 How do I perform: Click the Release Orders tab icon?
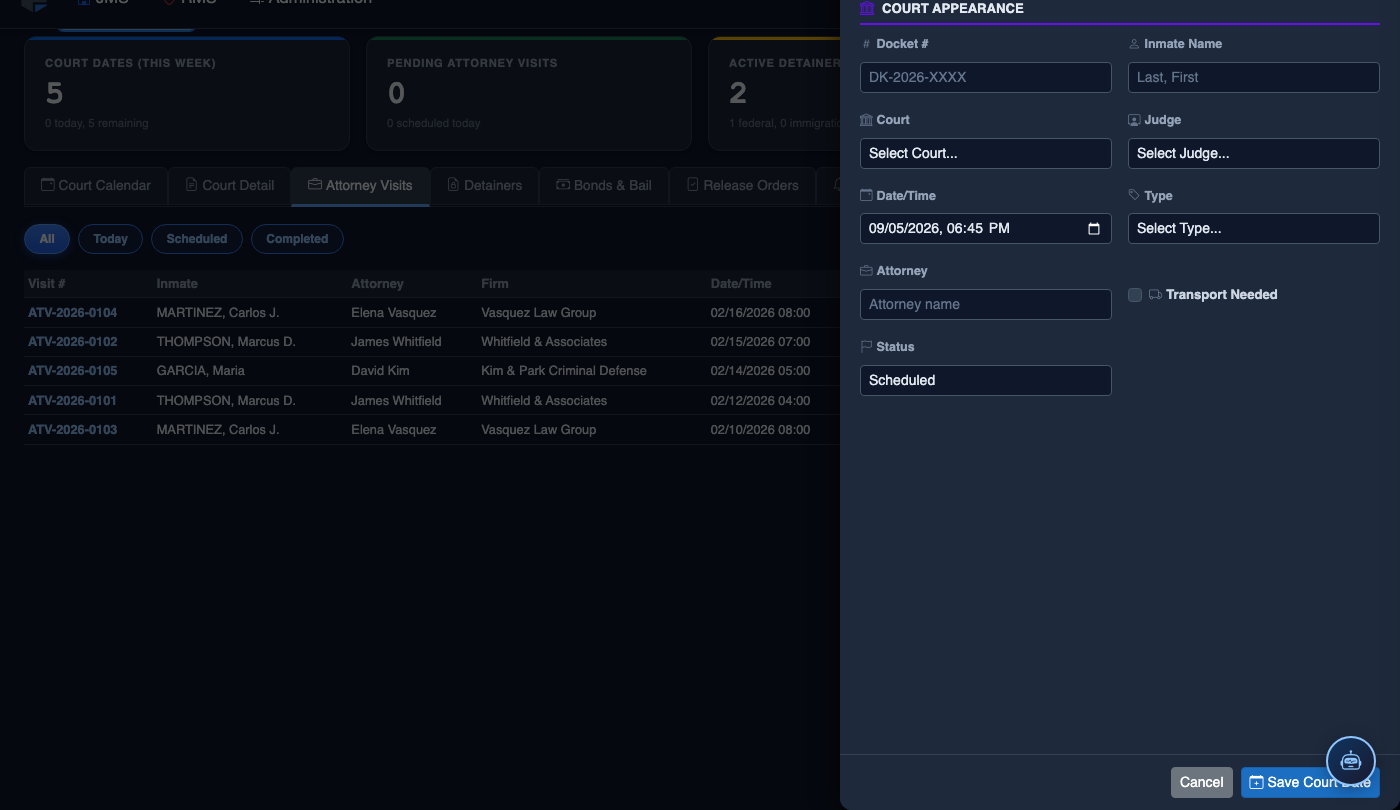[x=692, y=185]
